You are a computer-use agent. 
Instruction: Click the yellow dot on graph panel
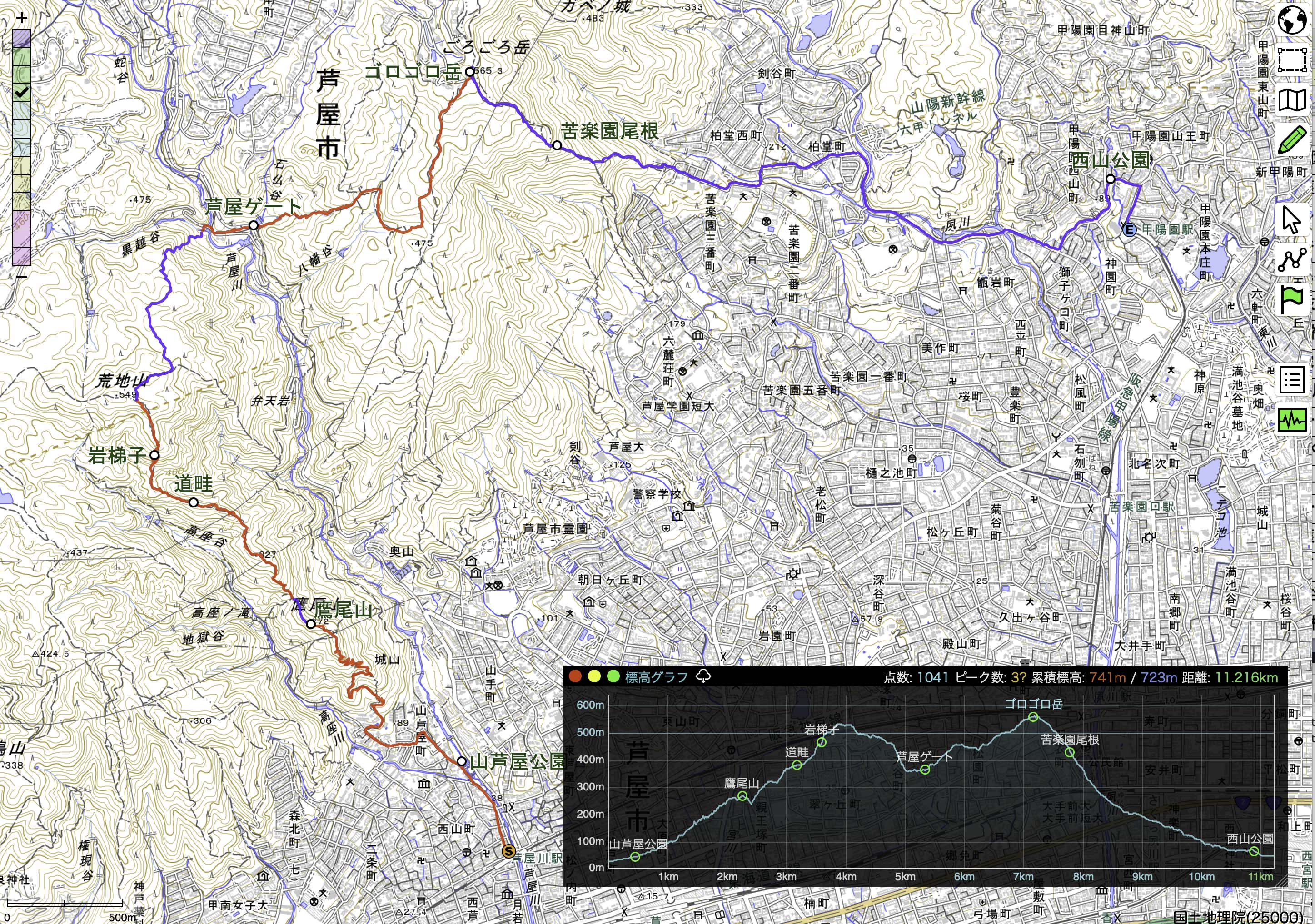(594, 677)
